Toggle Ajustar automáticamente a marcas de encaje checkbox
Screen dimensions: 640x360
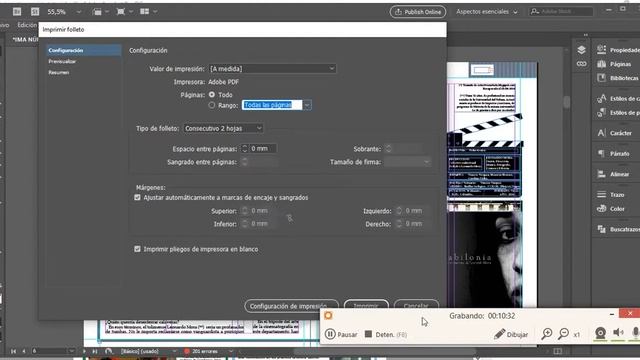coord(137,197)
